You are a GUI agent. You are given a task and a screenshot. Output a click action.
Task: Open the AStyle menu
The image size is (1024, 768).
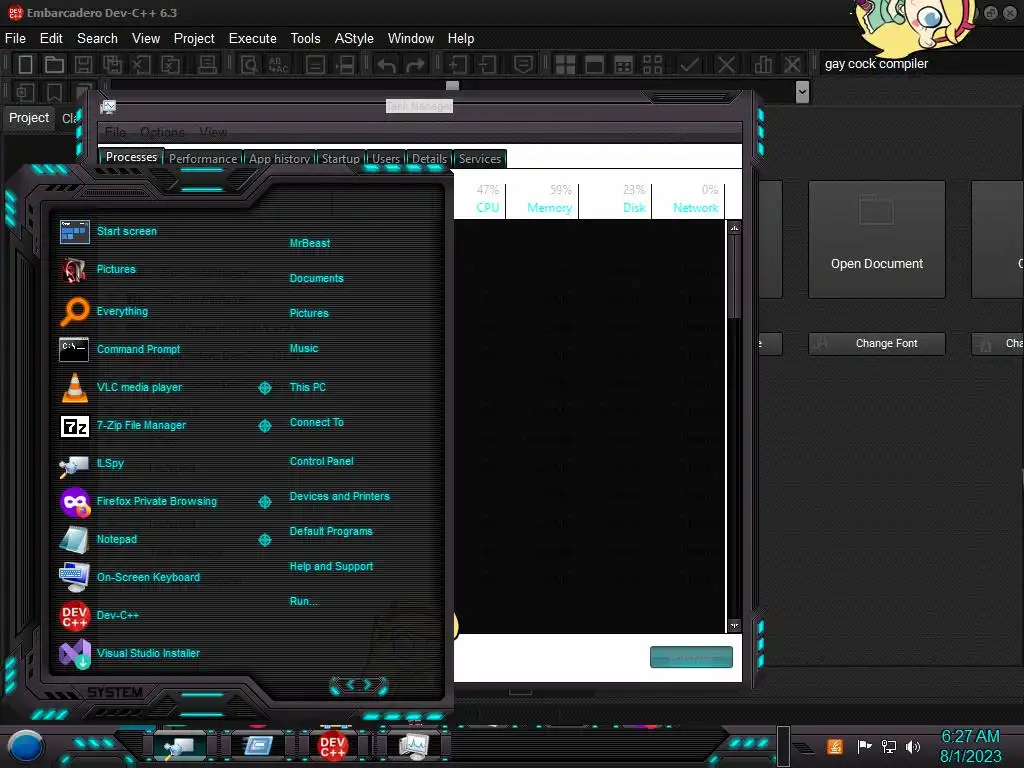(354, 39)
